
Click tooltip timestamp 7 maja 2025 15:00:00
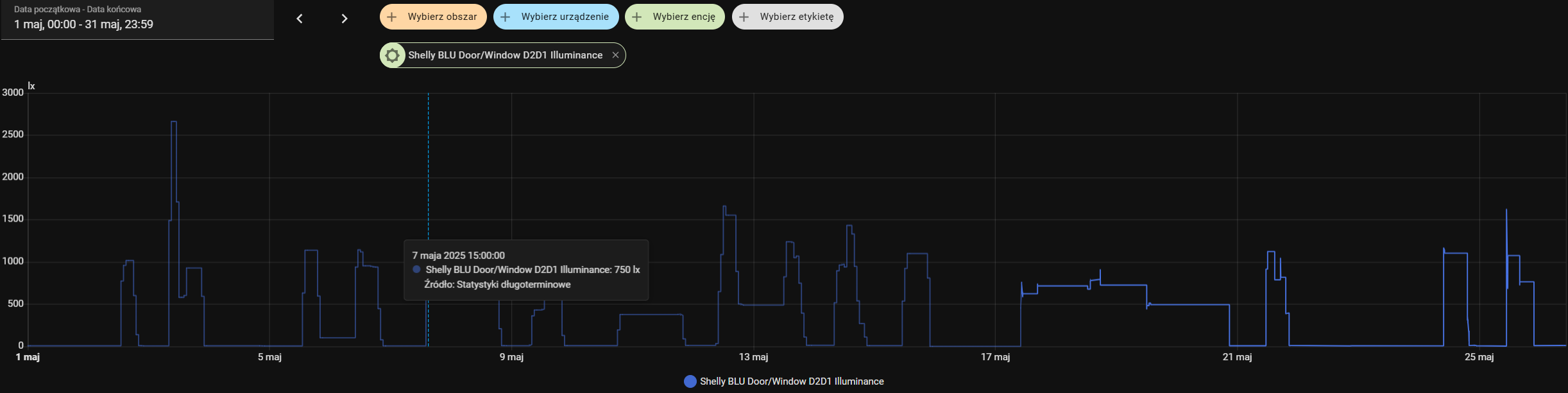pos(458,256)
